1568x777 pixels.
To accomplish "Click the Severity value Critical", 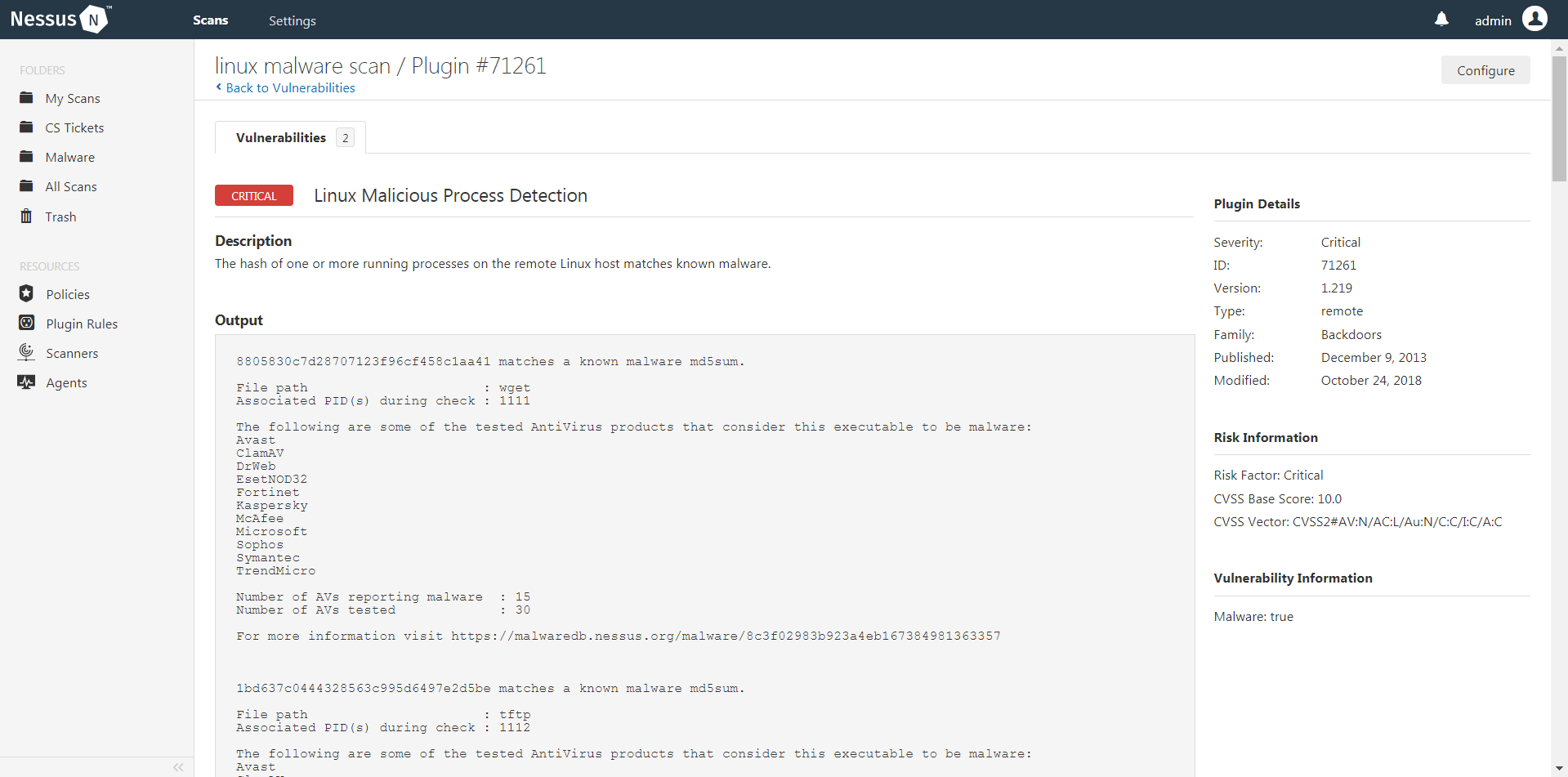I will (1341, 242).
